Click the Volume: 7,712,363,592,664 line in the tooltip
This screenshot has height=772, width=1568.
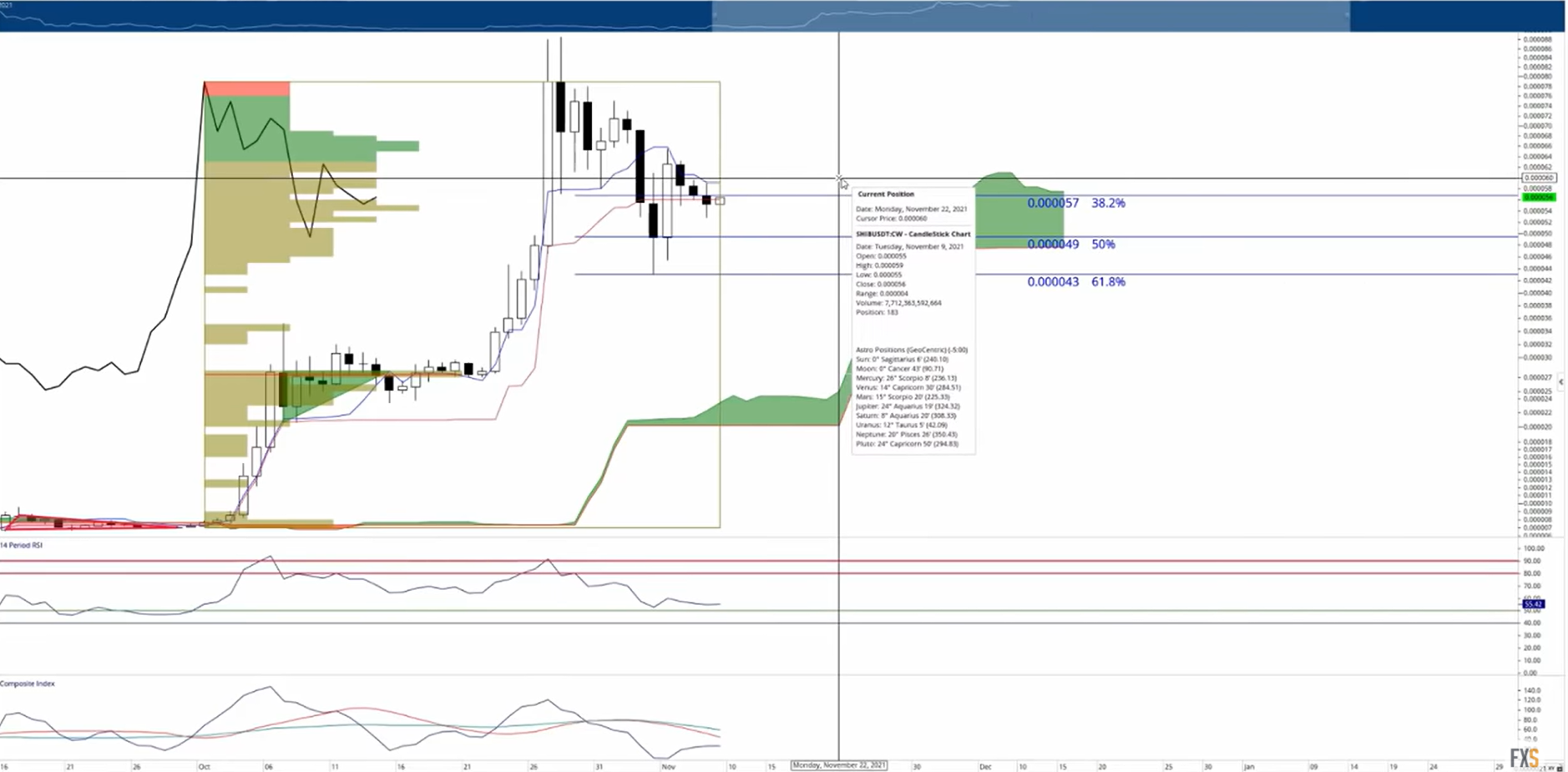898,303
